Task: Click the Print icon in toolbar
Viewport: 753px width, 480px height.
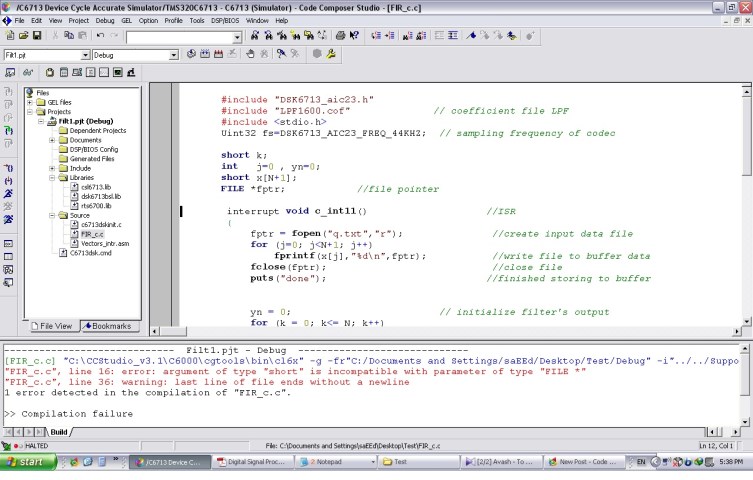Action: pos(340,36)
